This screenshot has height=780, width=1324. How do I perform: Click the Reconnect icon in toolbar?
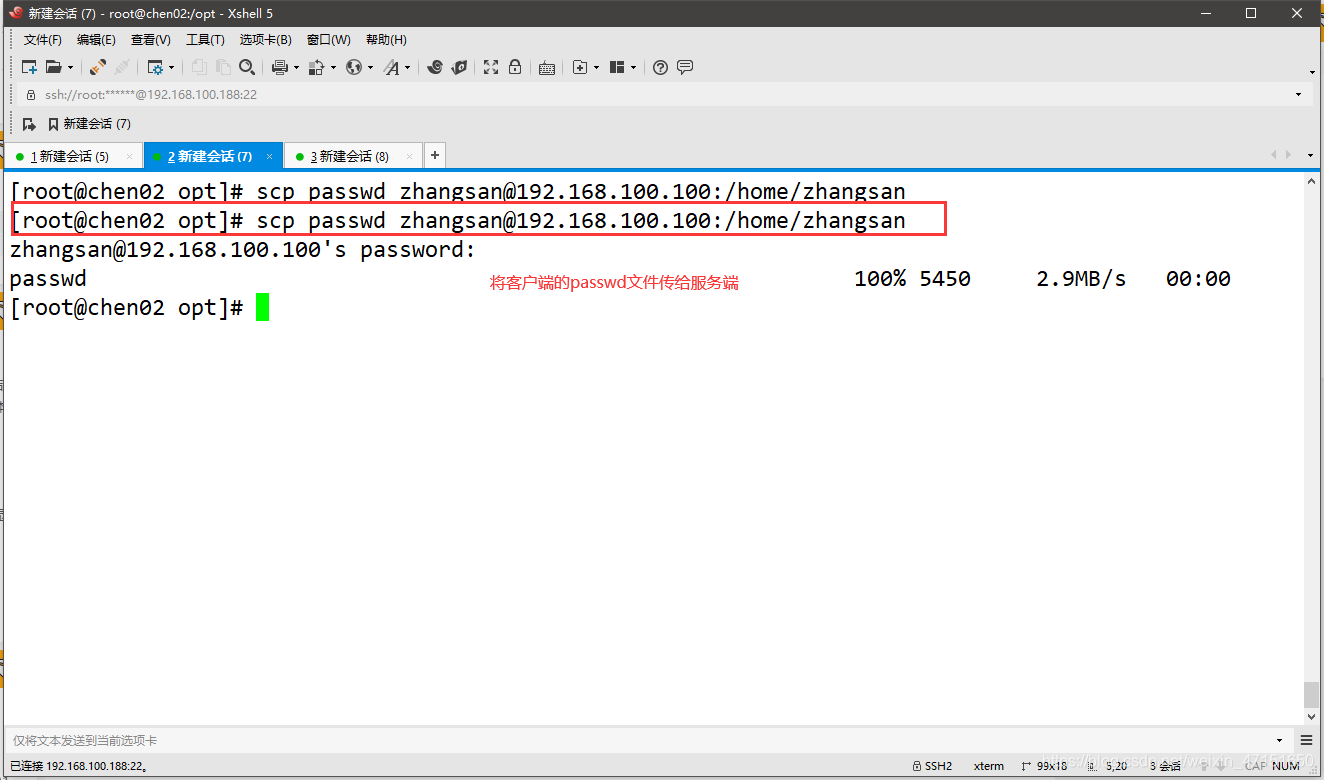coord(122,67)
